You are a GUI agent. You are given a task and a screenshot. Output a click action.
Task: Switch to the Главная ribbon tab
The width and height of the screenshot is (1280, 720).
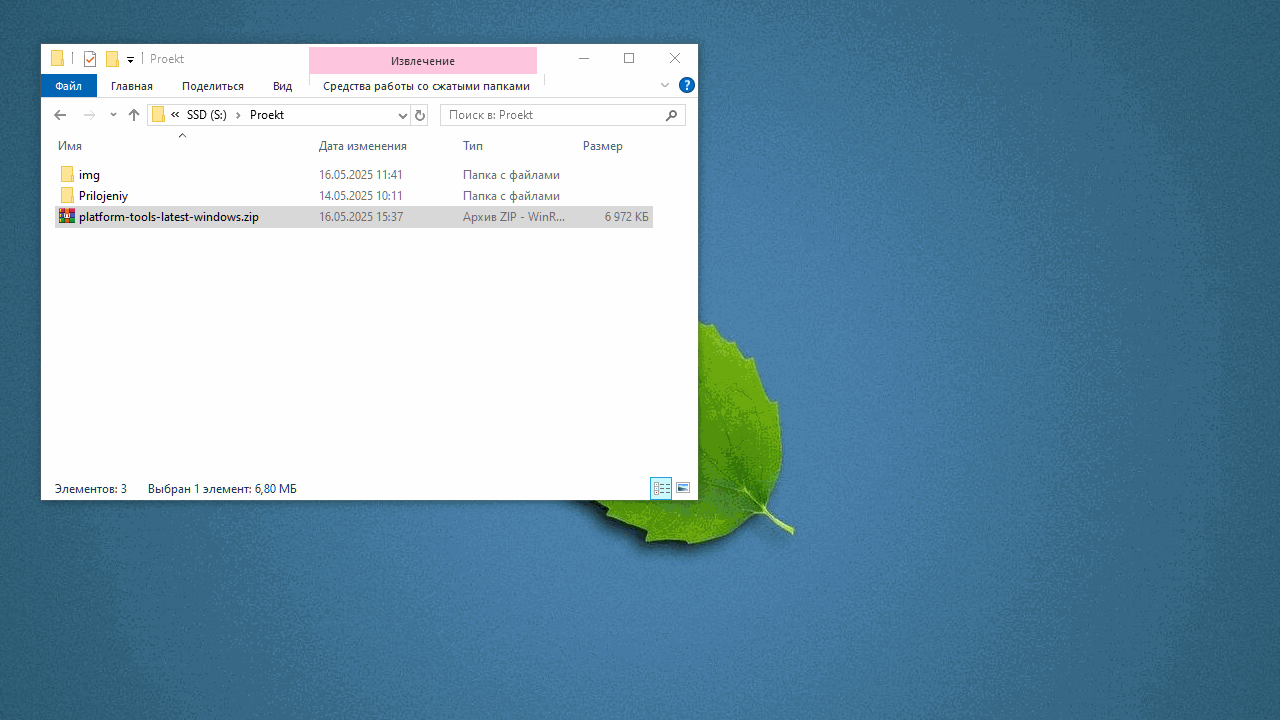coord(132,86)
